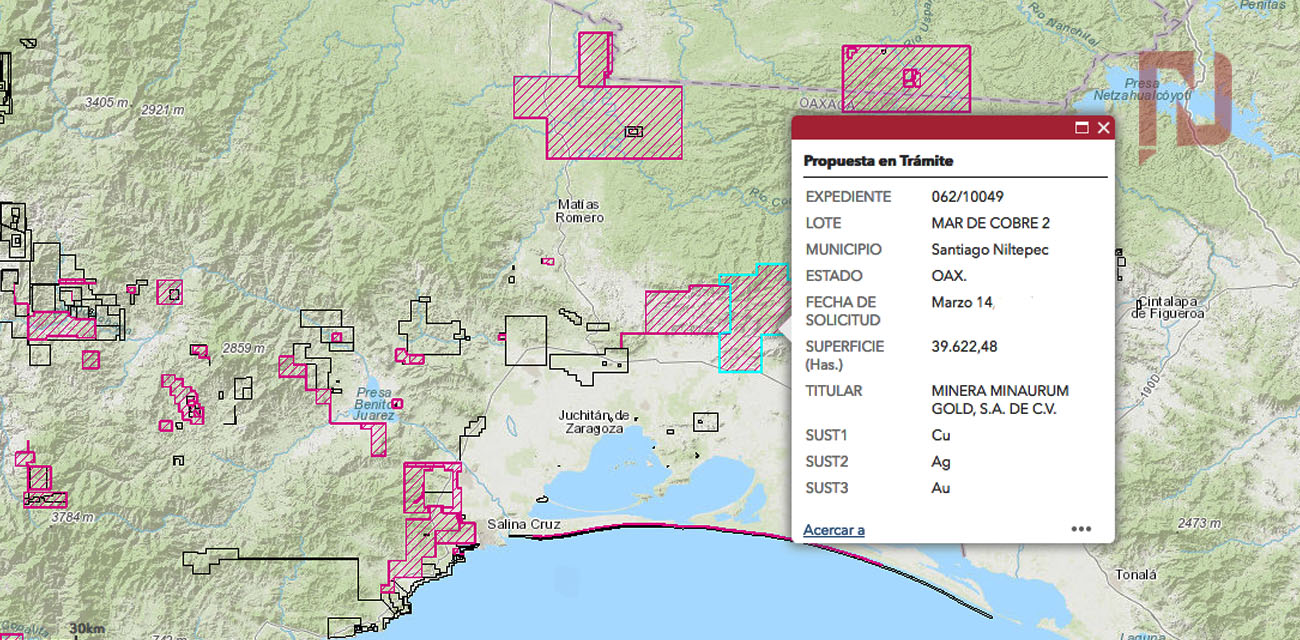
Task: Click the red logo watermark icon
Action: point(1185,100)
